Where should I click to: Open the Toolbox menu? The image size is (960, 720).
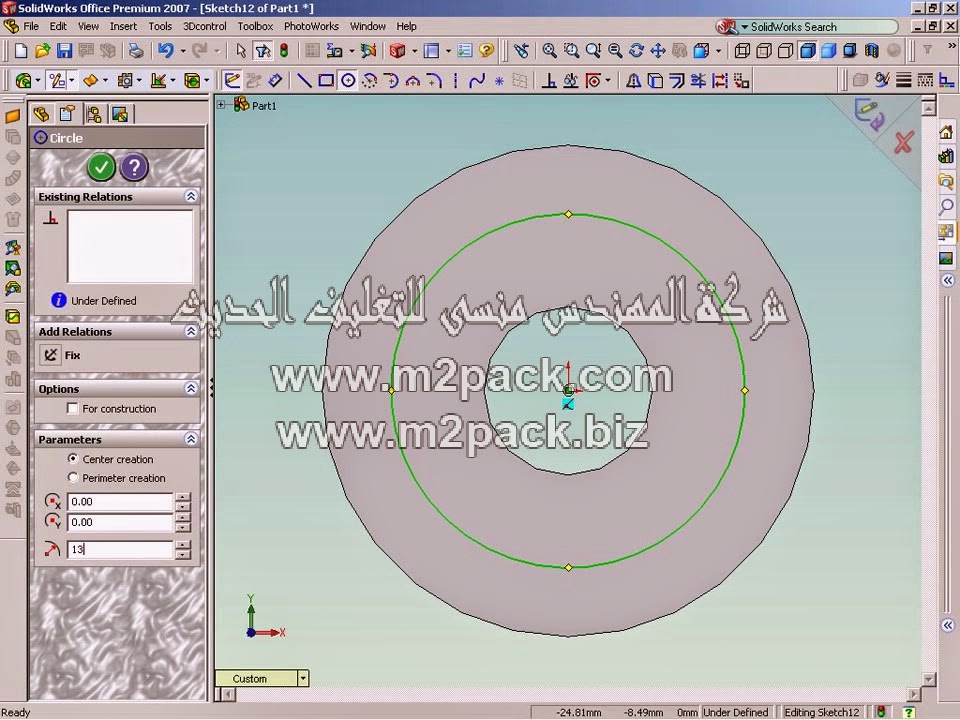tap(255, 26)
